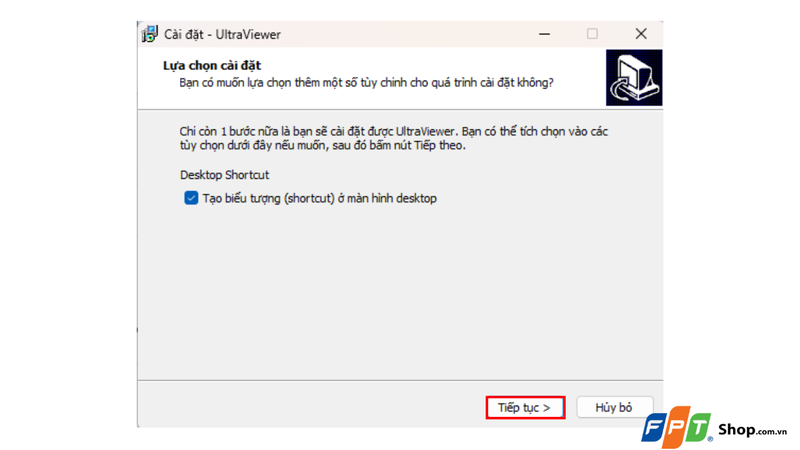This screenshot has width=800, height=450.
Task: Close the UltraViewer setup window
Action: pos(641,34)
